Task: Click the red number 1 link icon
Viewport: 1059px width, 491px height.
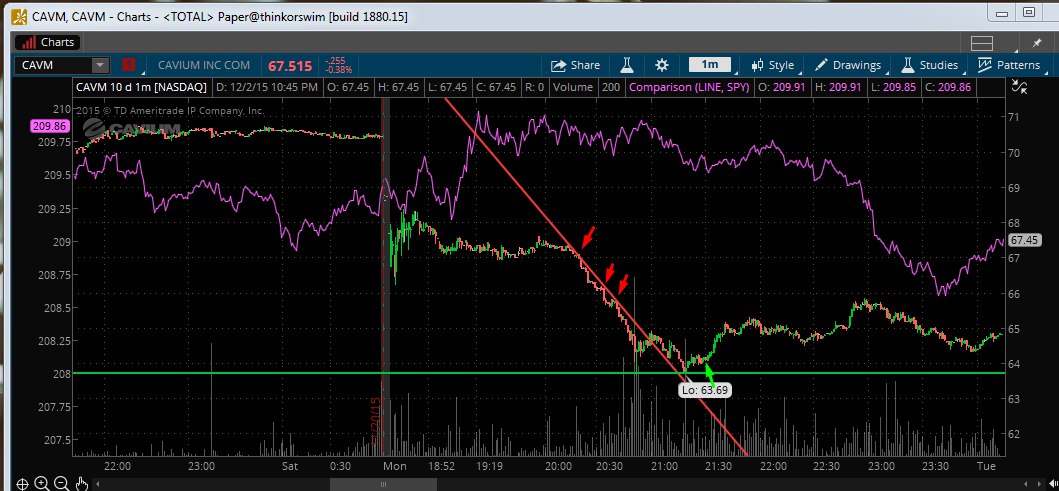Action: click(x=128, y=65)
